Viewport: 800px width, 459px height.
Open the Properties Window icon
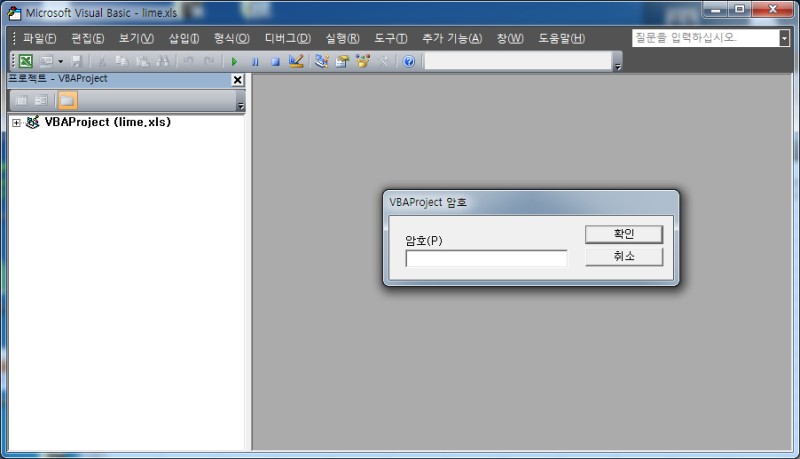[342, 61]
